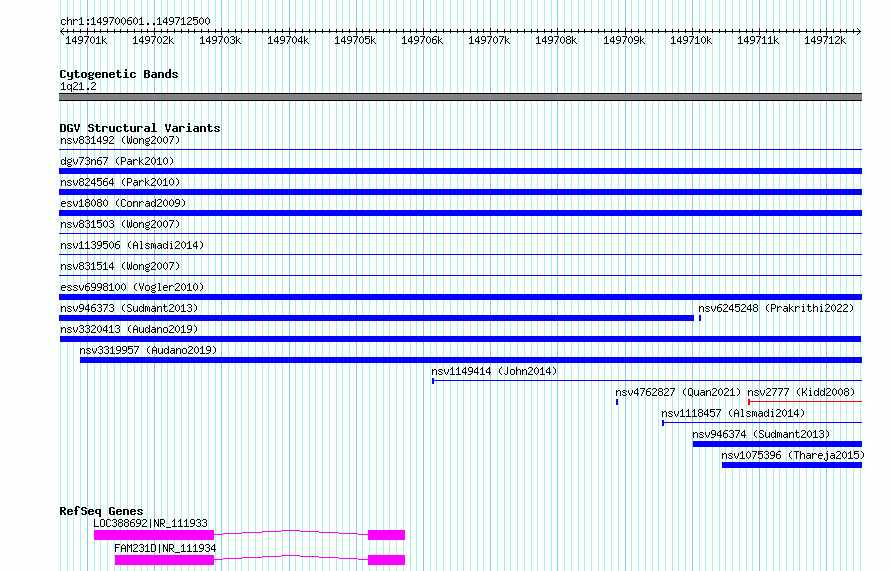The height and width of the screenshot is (571, 890).
Task: Open variant nsv831492 (Wong2007)
Action: pyautogui.click(x=120, y=140)
